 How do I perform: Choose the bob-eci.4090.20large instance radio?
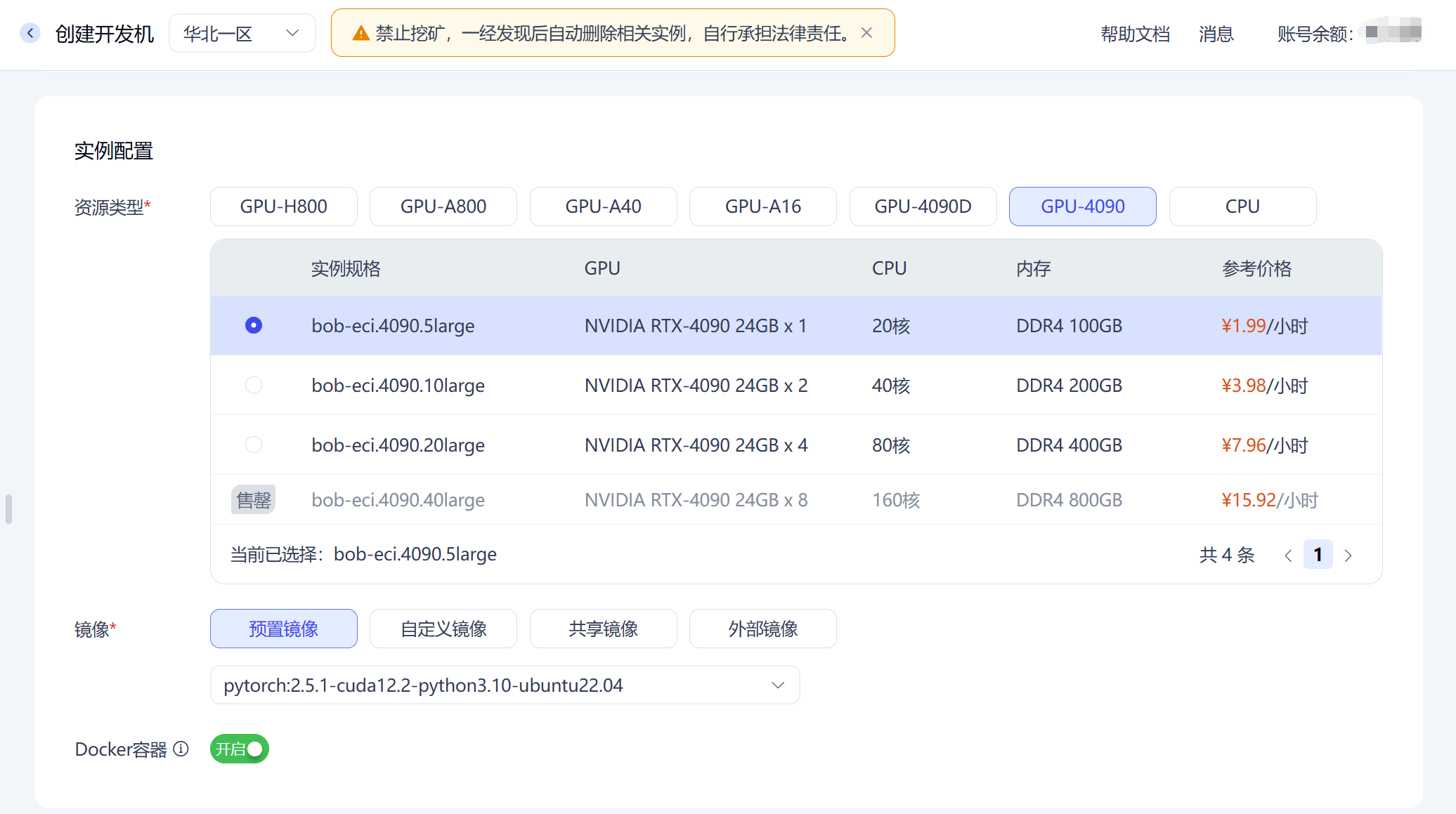click(x=253, y=445)
